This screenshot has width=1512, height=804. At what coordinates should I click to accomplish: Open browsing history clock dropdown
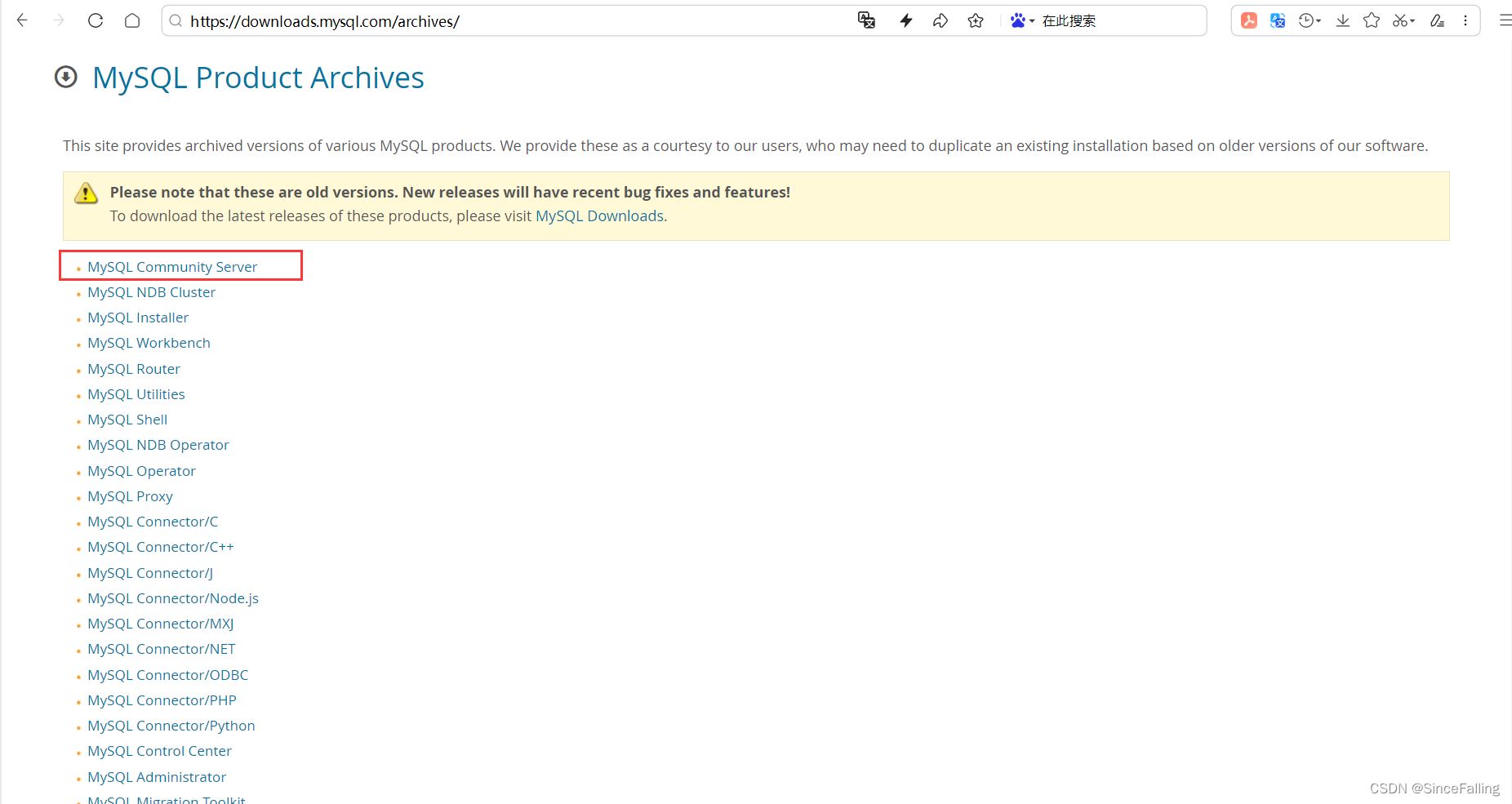click(x=1310, y=20)
